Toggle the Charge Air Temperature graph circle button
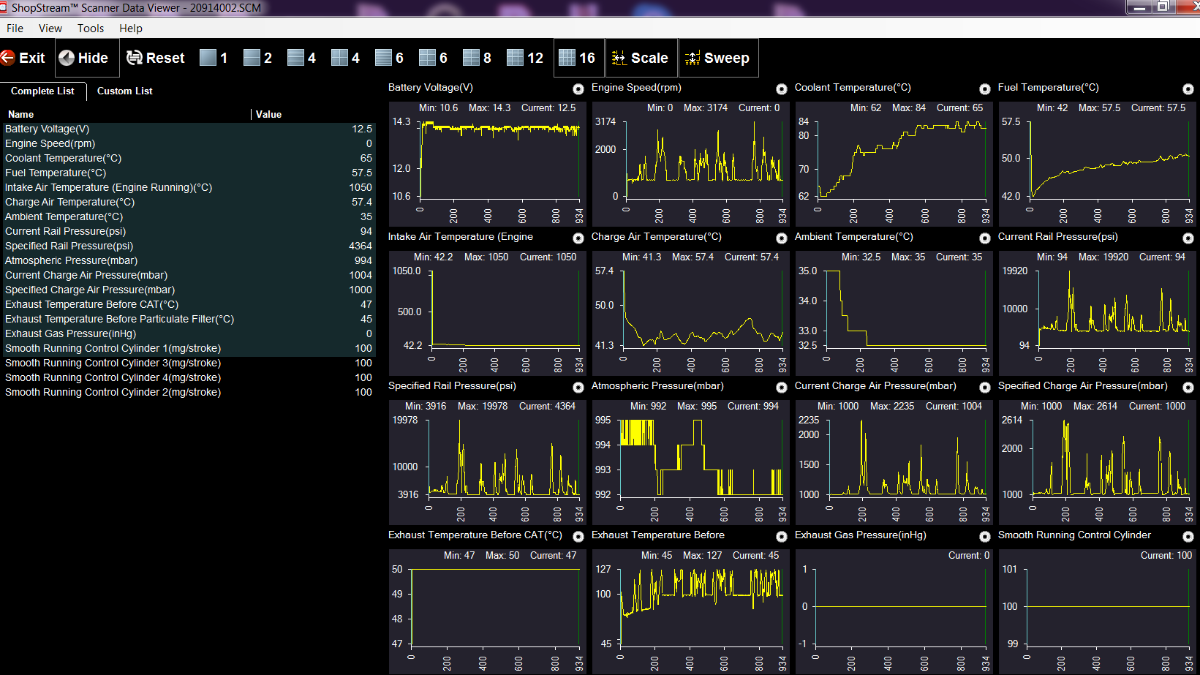 coord(782,238)
